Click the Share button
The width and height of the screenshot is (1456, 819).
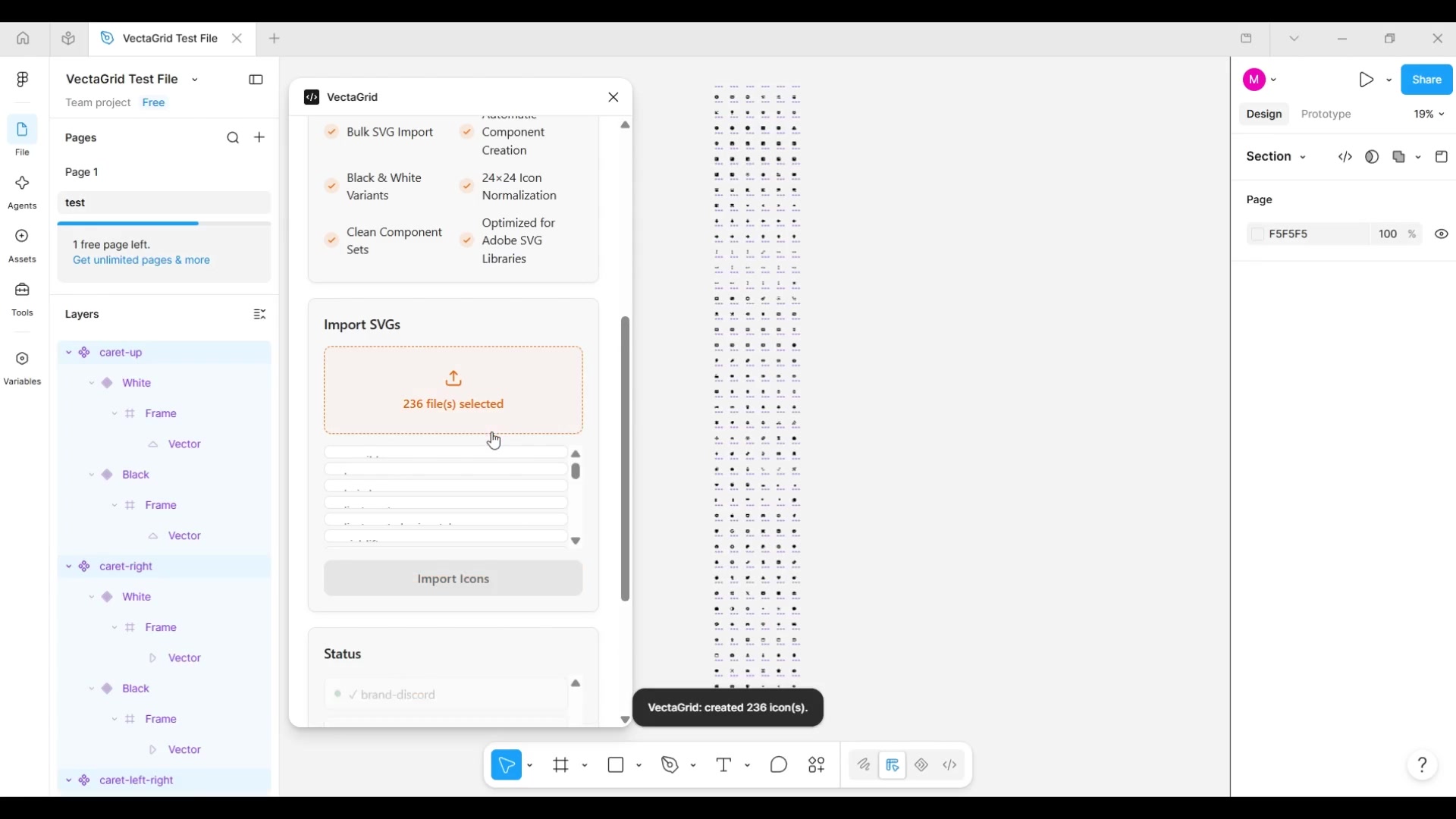(1426, 80)
